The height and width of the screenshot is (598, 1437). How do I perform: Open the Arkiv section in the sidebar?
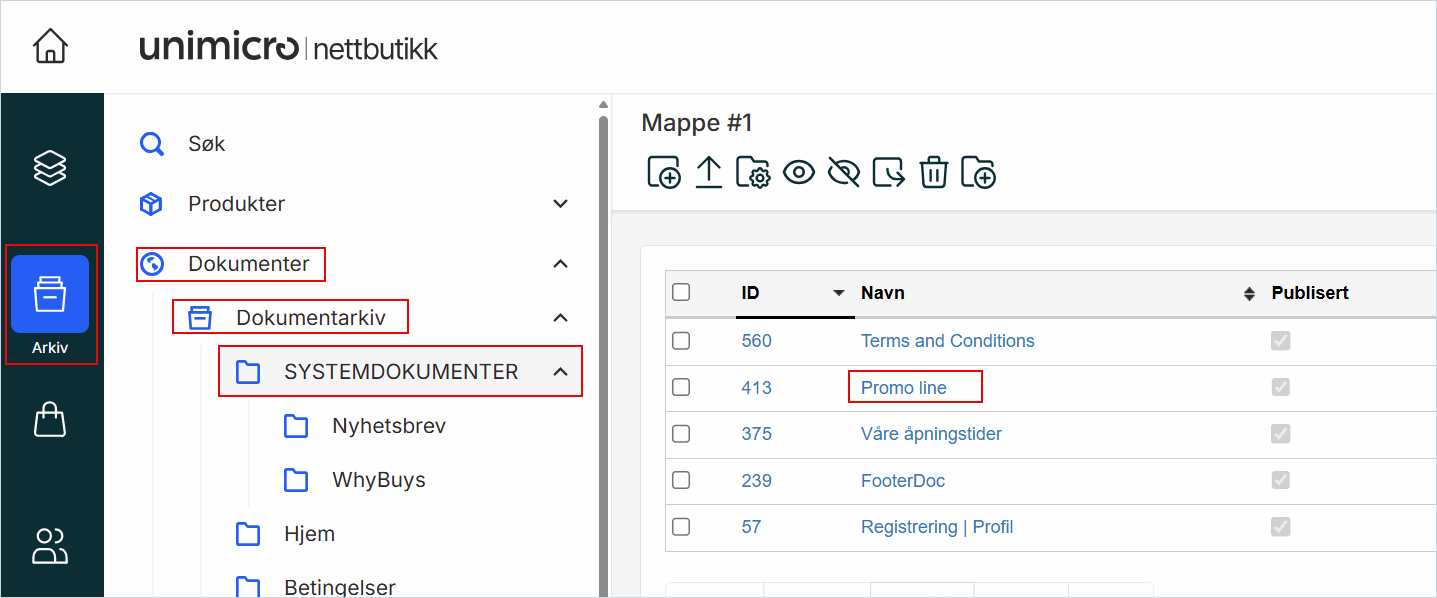[x=51, y=303]
